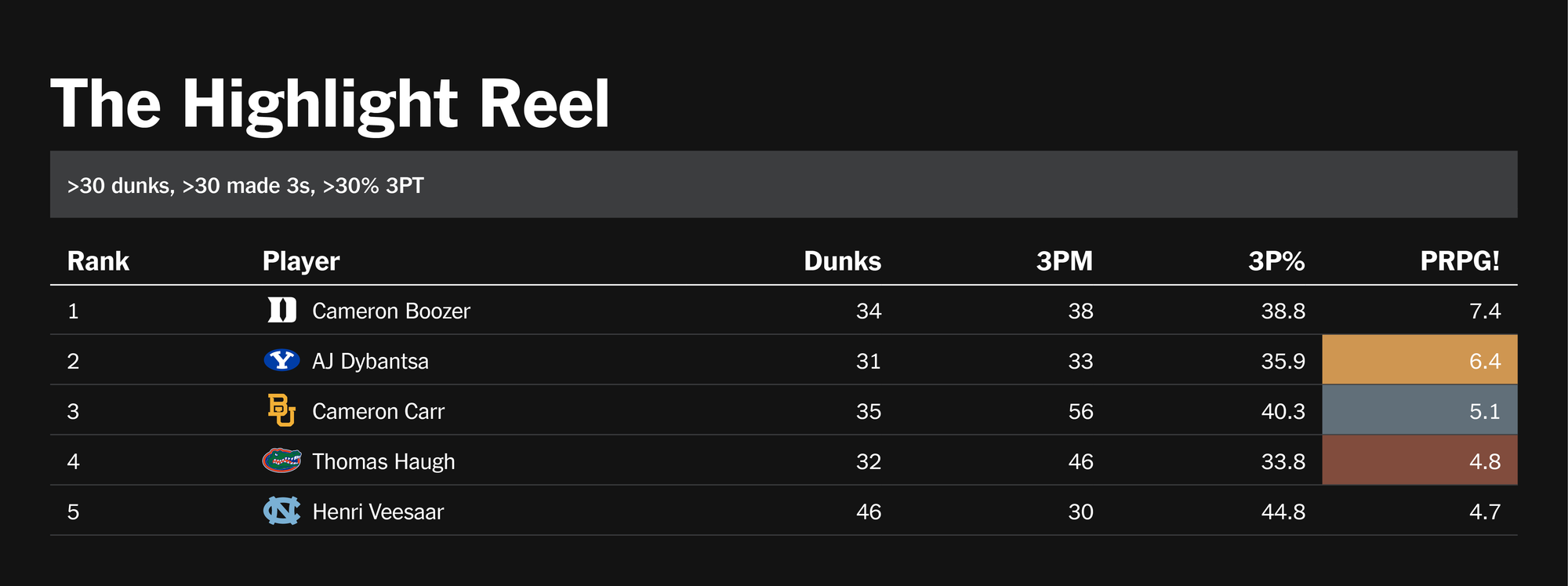Click the Player column header
1568x586 pixels.
point(301,261)
